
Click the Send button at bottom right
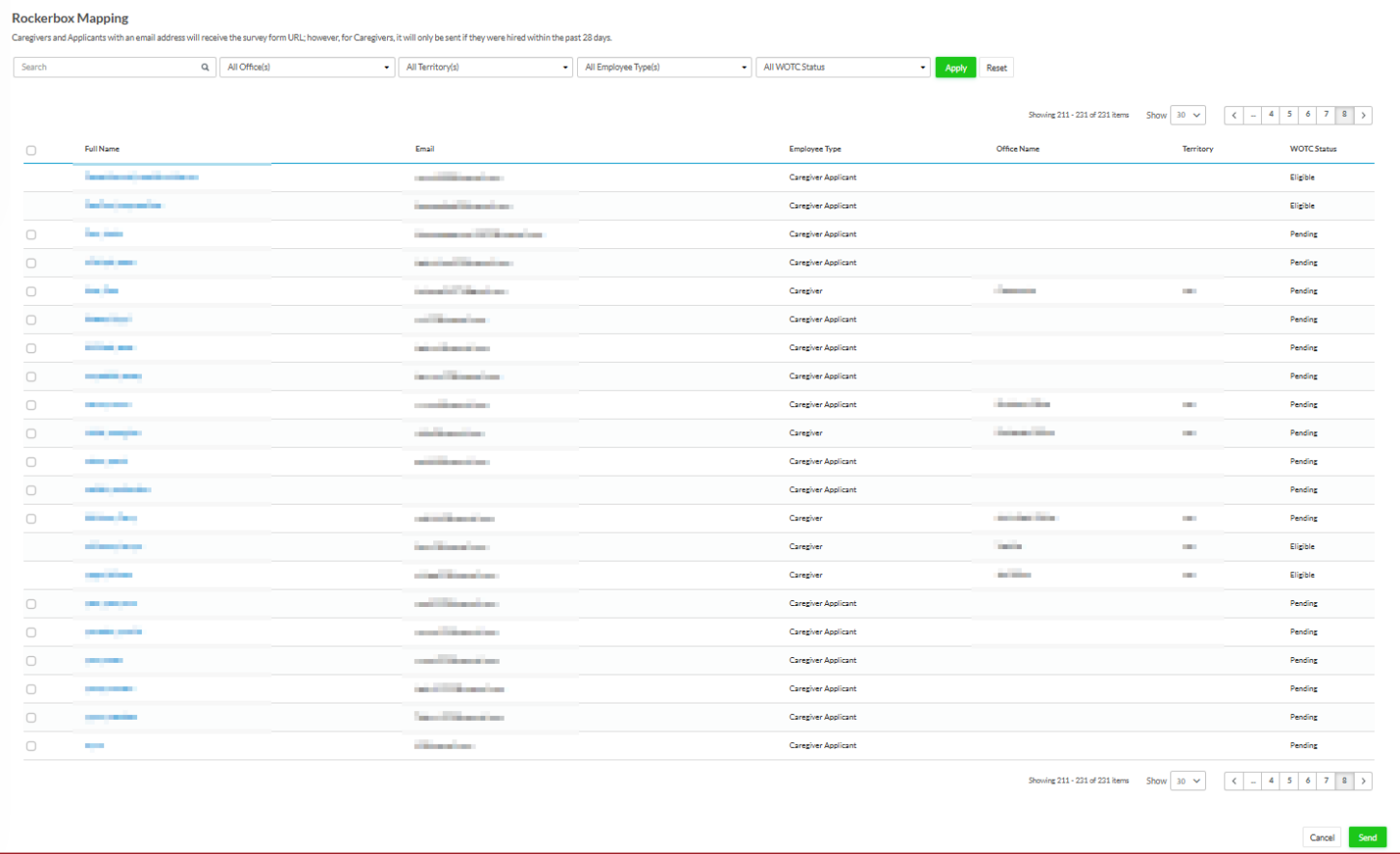click(x=1368, y=837)
